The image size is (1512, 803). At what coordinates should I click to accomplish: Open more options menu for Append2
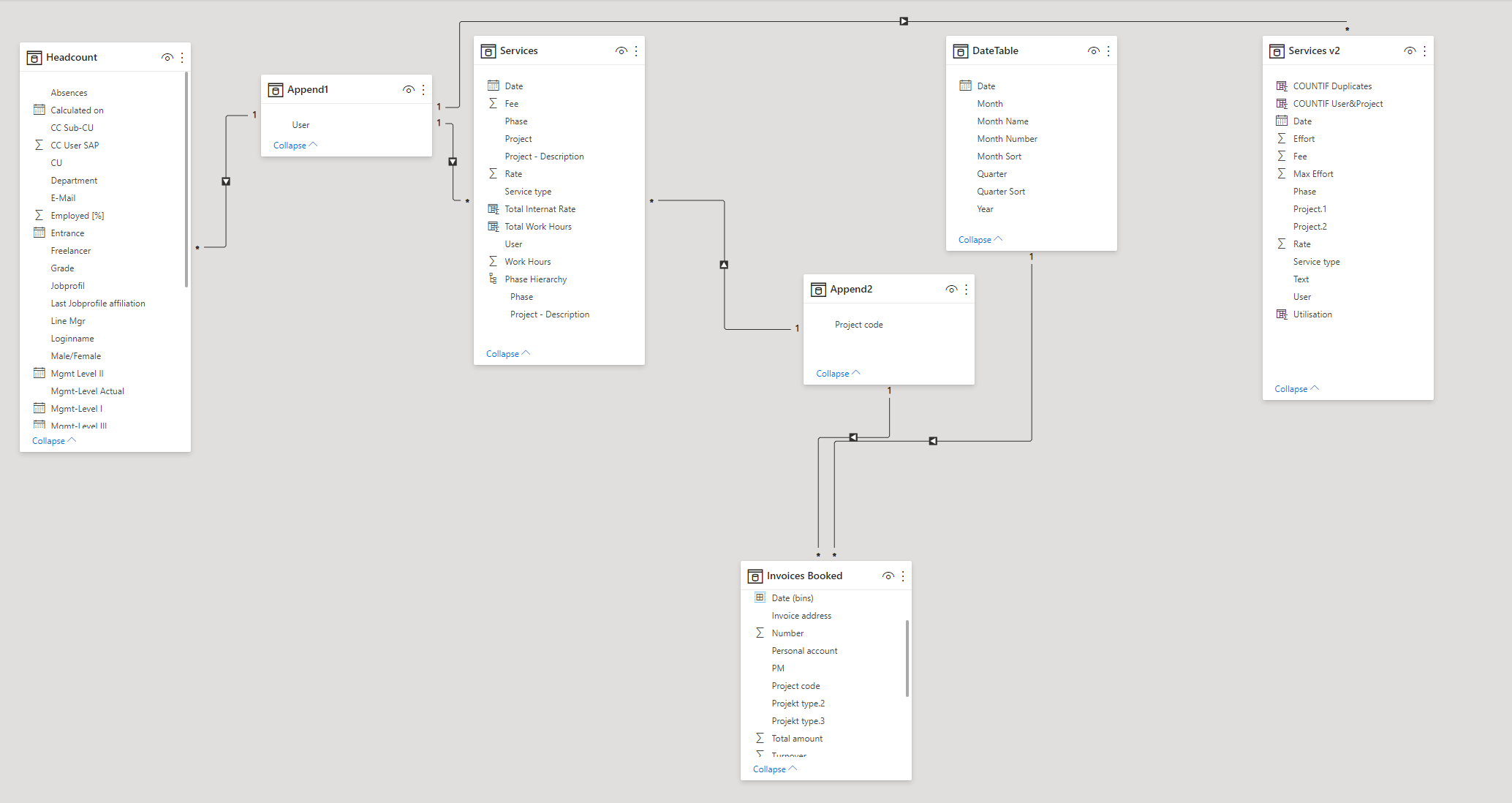click(966, 290)
